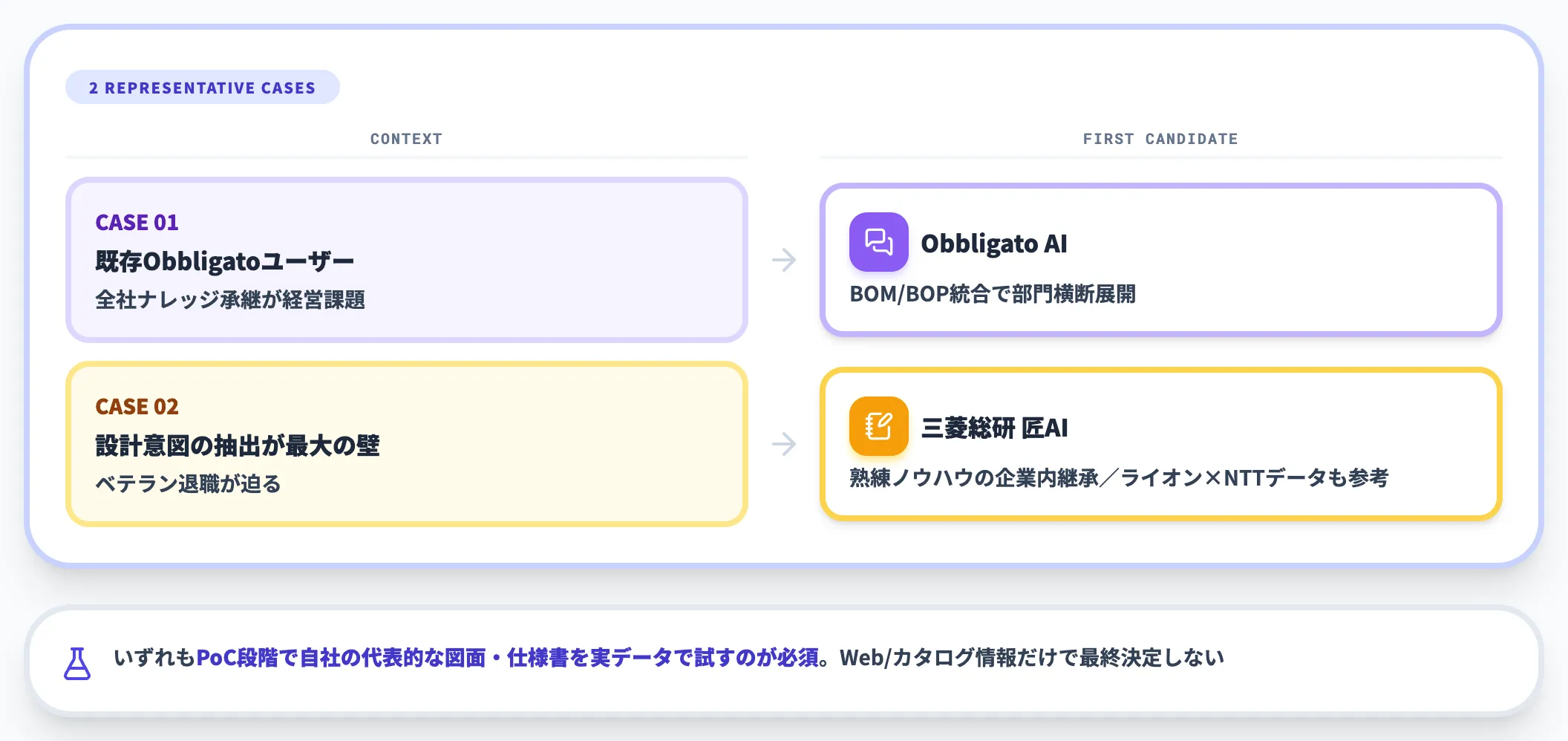Click the text 'Web/カタログ情報だけで最終決定しない'
Image resolution: width=1568 pixels, height=741 pixels.
click(x=1032, y=658)
